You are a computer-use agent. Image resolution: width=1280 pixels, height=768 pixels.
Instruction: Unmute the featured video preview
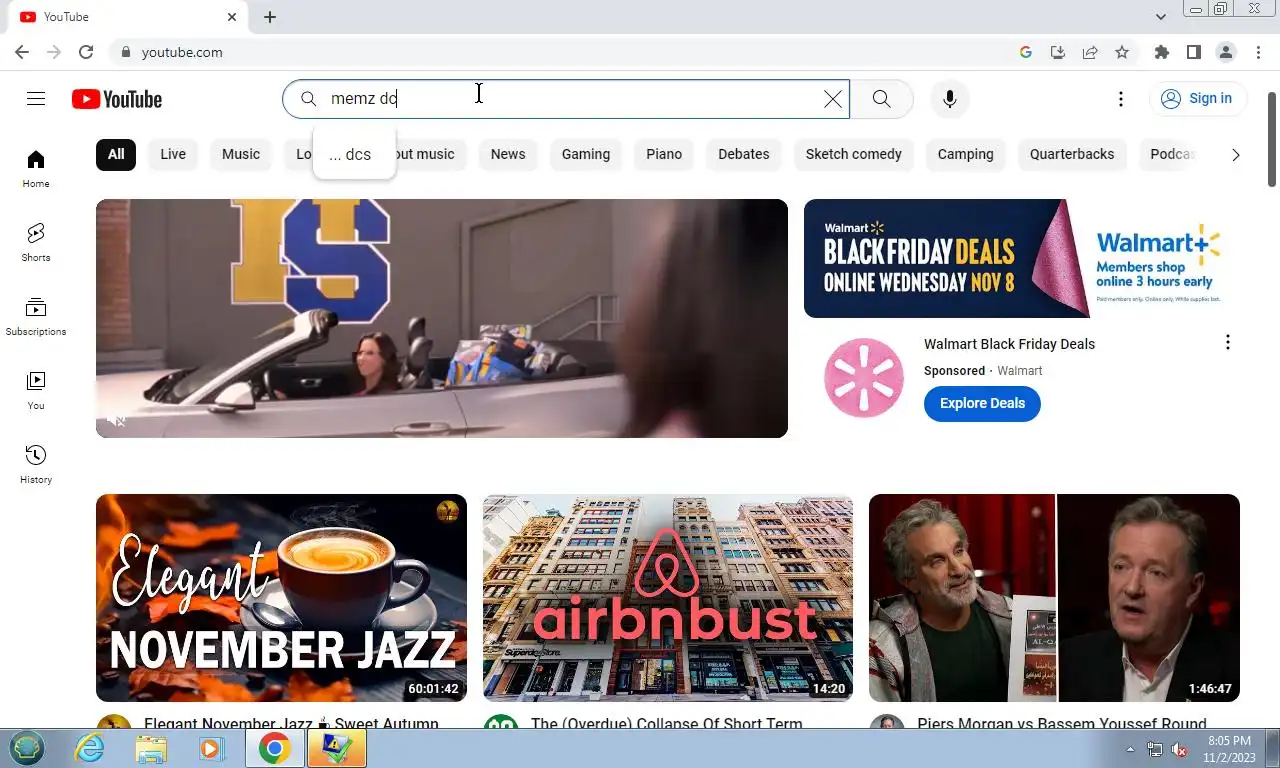tap(115, 420)
